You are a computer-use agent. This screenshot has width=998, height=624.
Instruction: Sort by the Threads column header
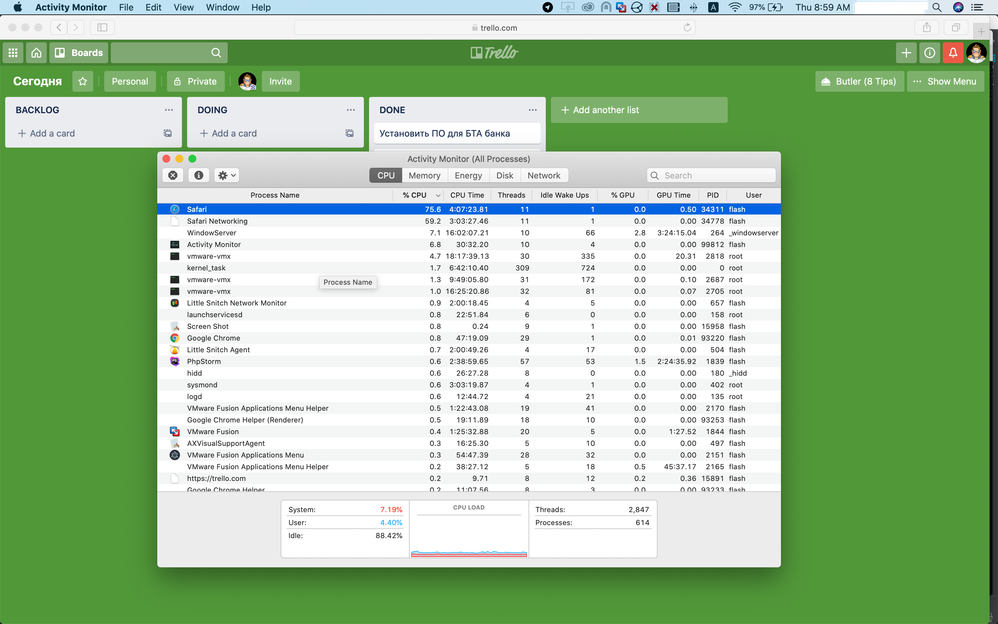(x=511, y=195)
